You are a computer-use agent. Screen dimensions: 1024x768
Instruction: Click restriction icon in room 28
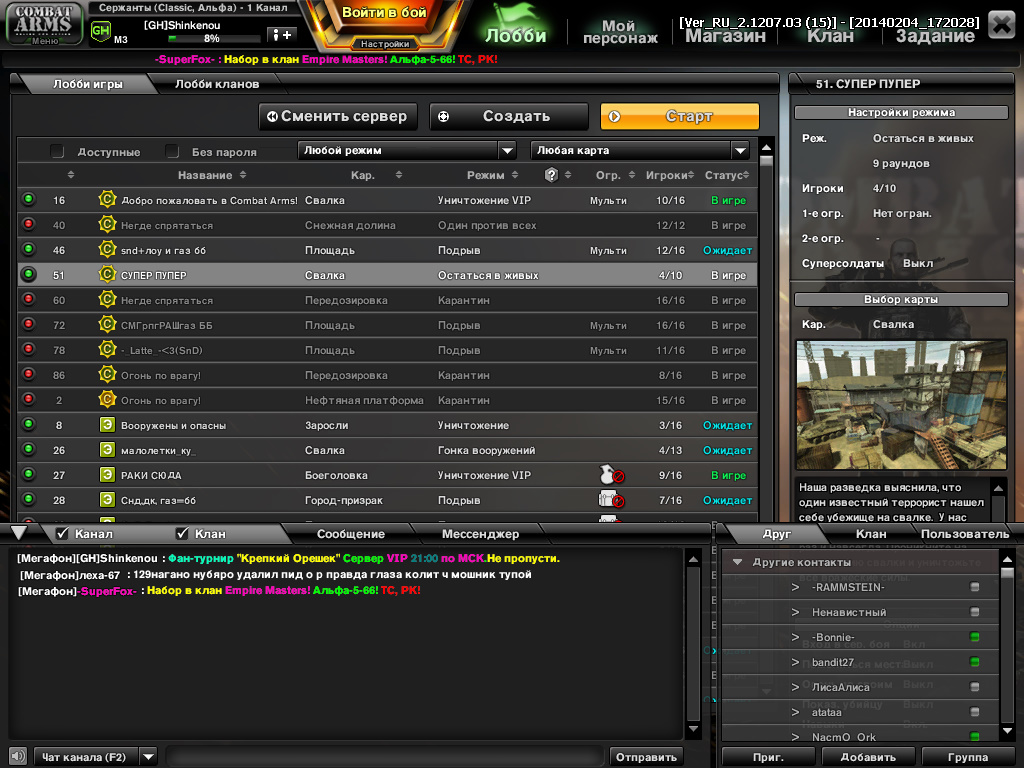click(611, 500)
